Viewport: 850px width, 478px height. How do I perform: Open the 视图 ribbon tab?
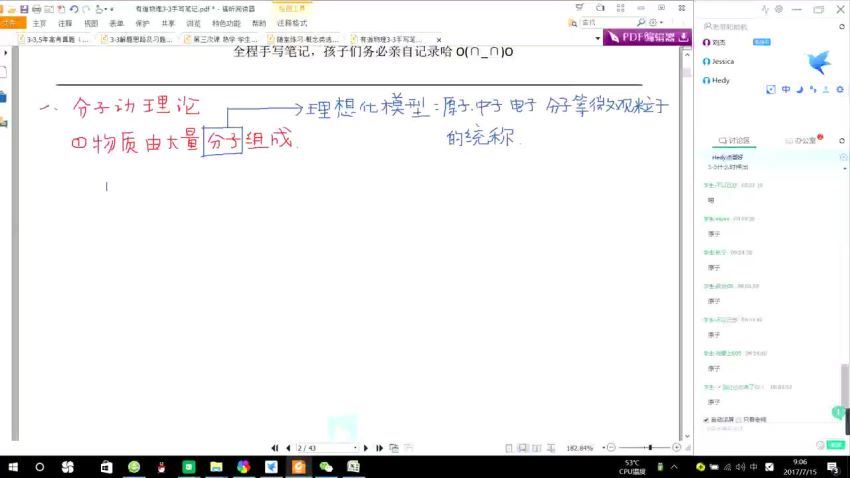(x=91, y=23)
